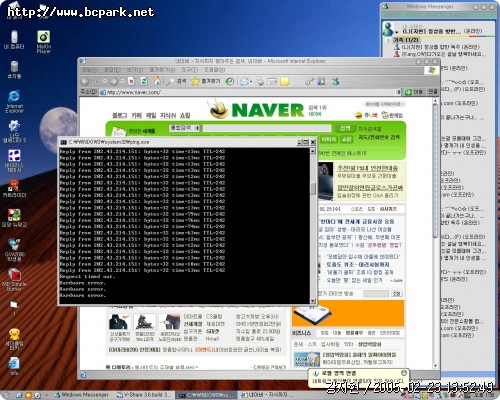Open the address bar URL dropdown

[x=398, y=92]
